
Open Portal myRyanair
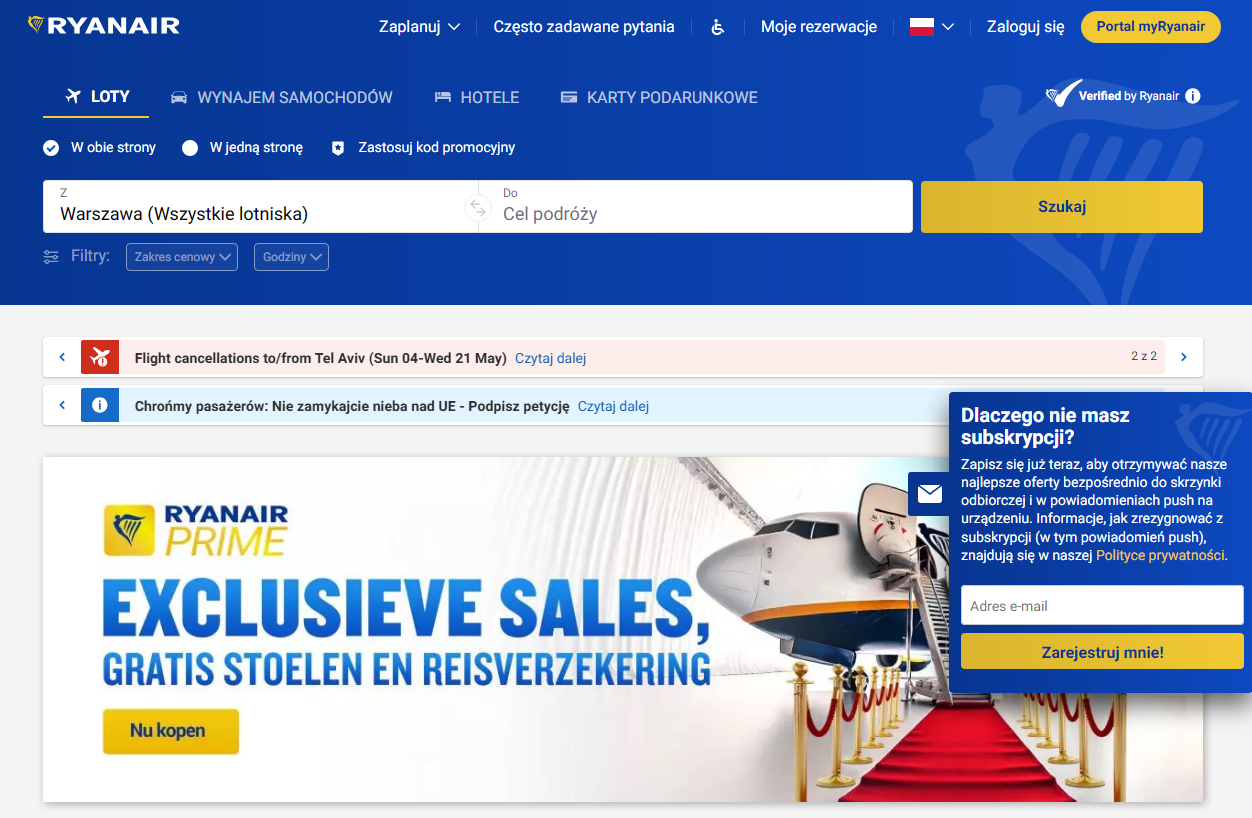[1151, 27]
